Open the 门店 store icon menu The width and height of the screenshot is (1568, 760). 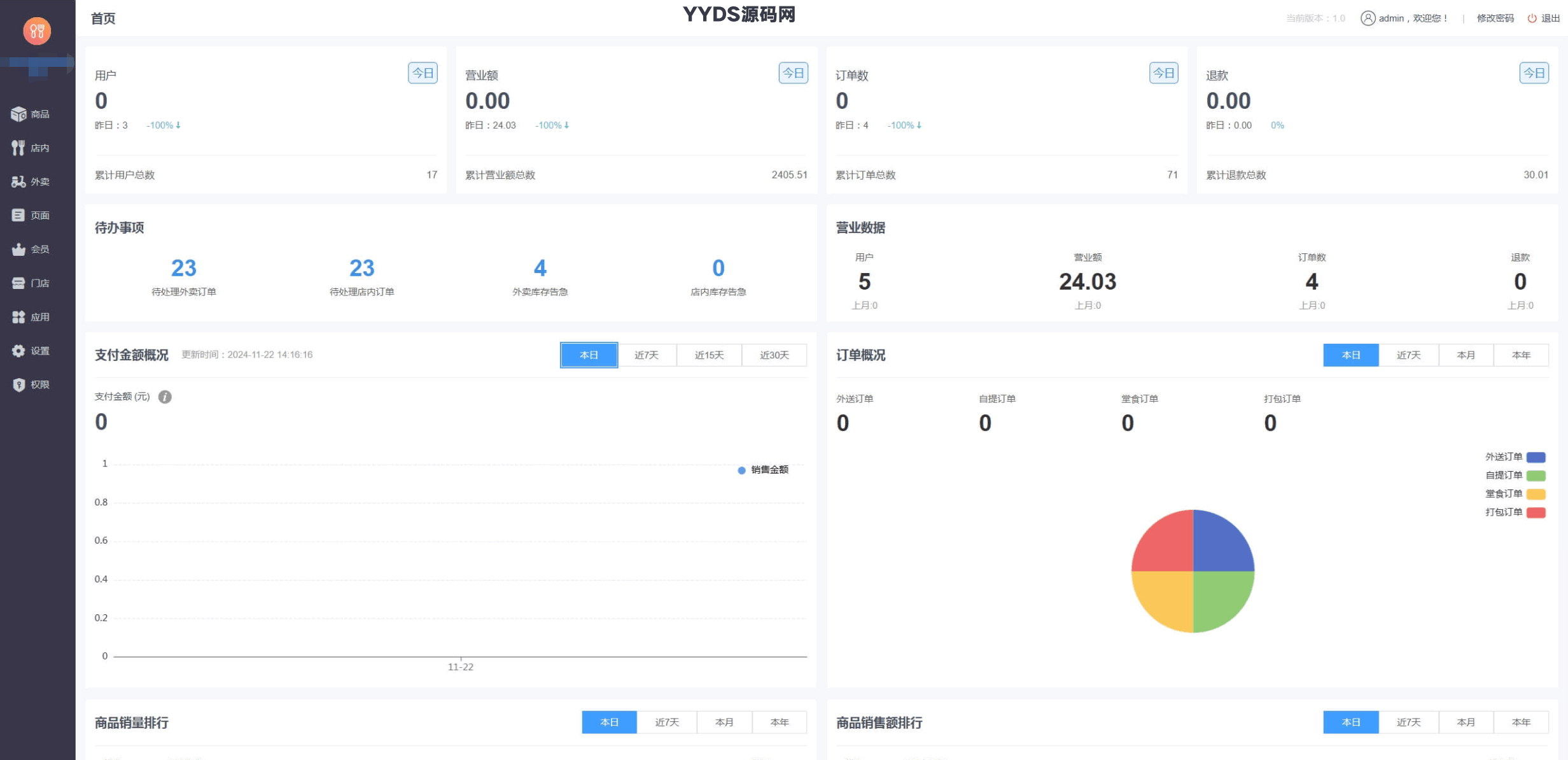[x=18, y=283]
